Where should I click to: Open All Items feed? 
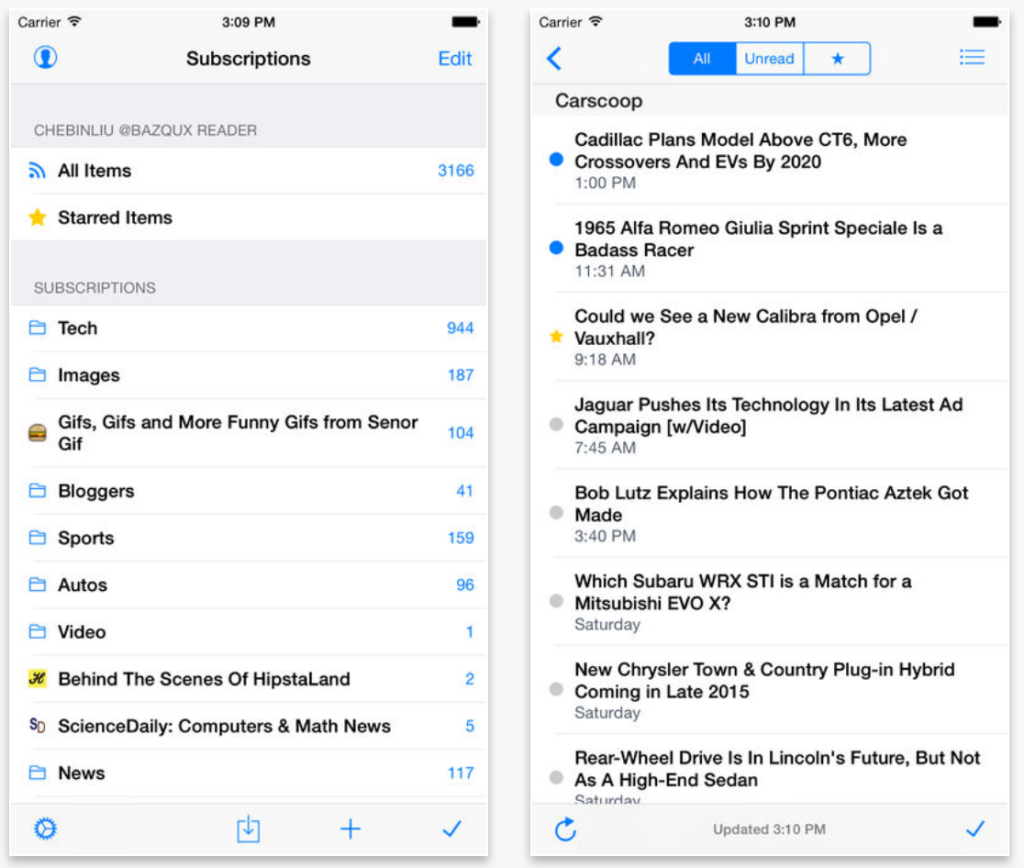pos(249,170)
